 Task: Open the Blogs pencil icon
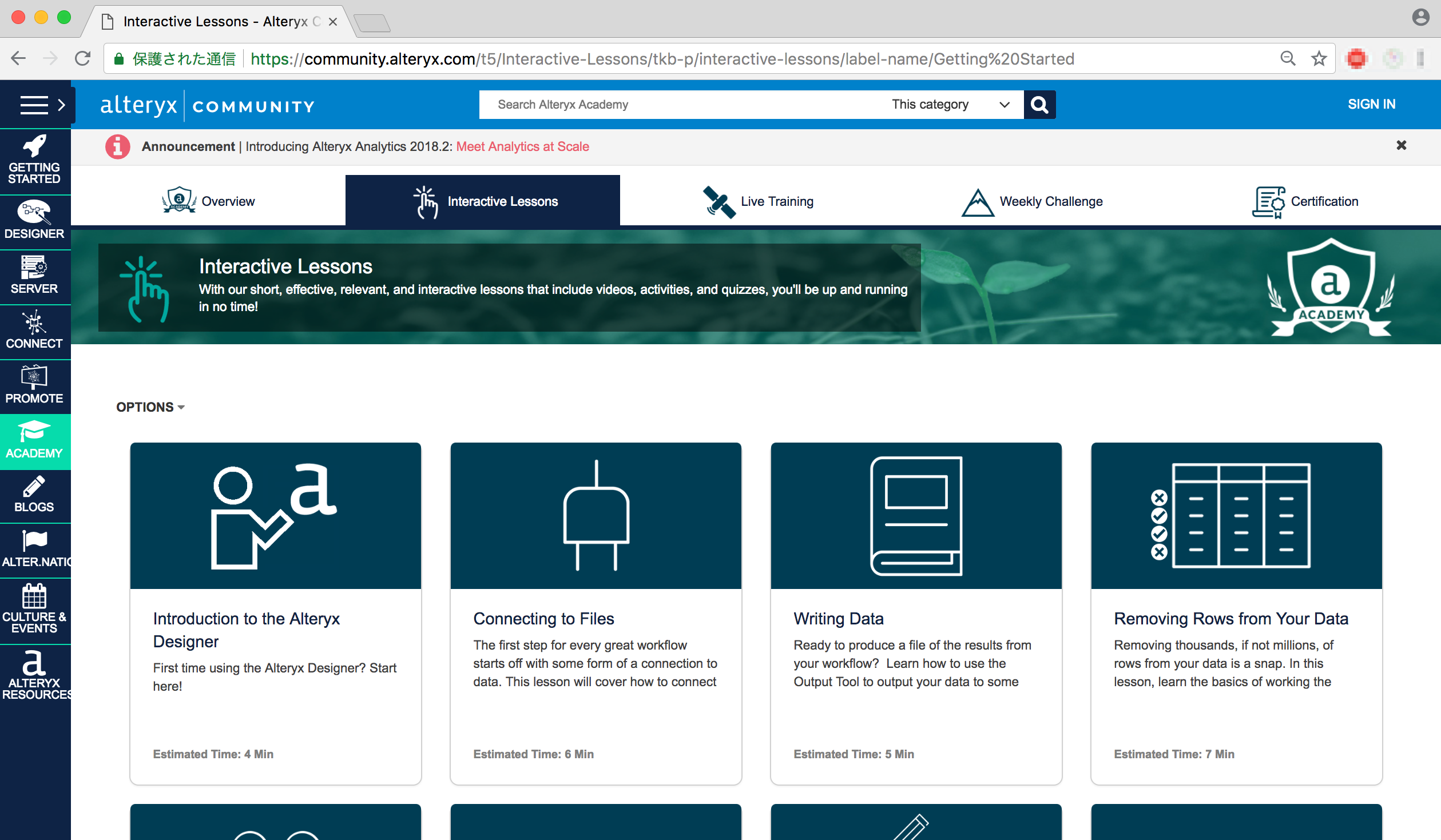tap(34, 487)
